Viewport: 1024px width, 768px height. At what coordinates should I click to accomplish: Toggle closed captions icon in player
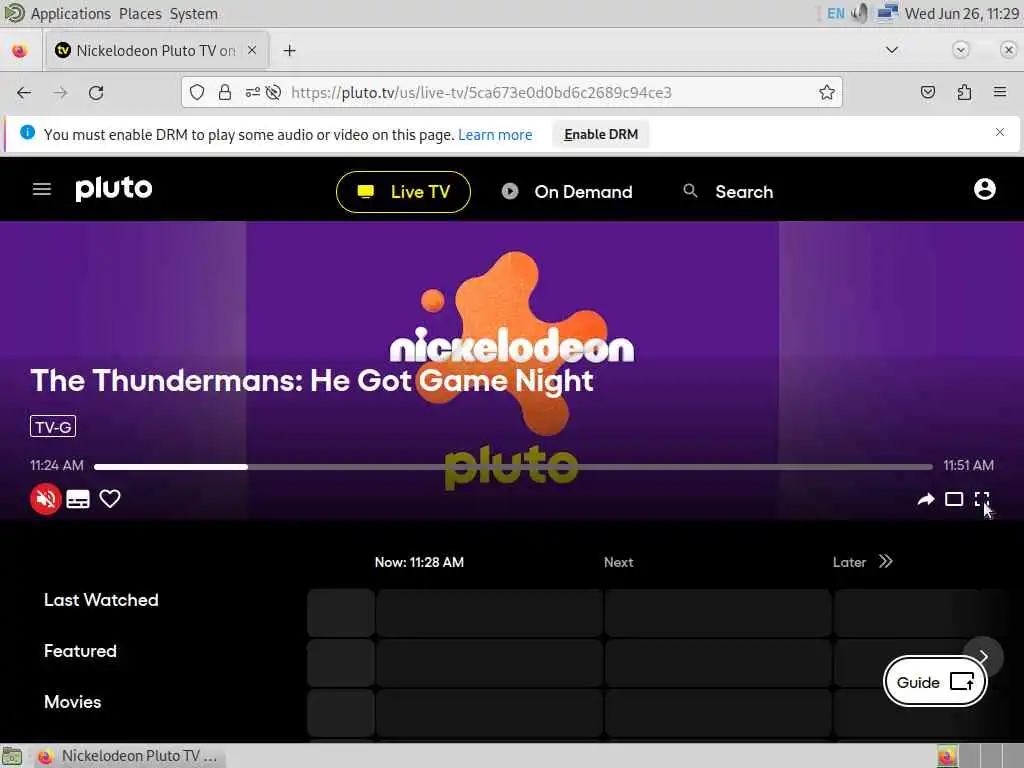point(78,499)
